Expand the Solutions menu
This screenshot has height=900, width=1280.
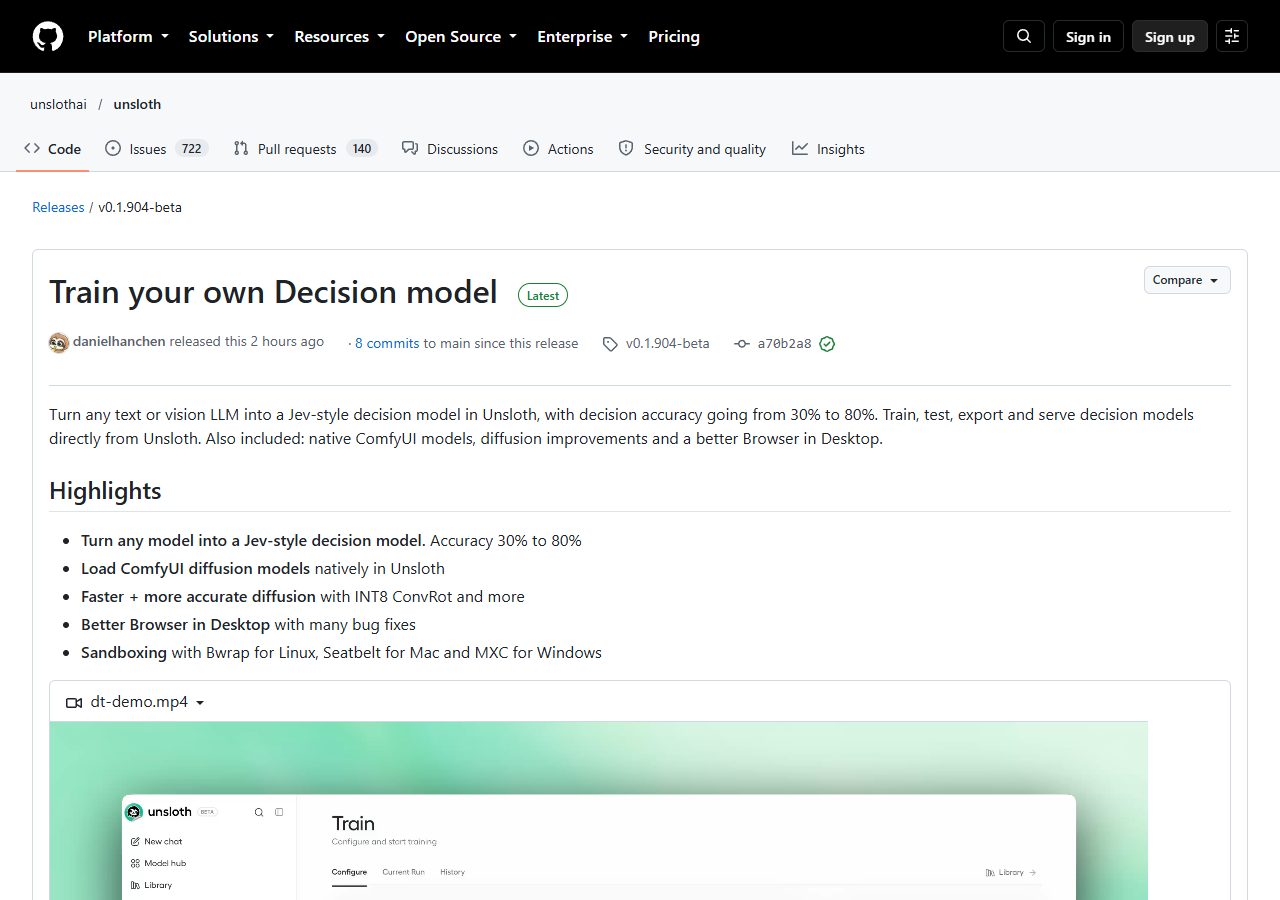pos(231,36)
